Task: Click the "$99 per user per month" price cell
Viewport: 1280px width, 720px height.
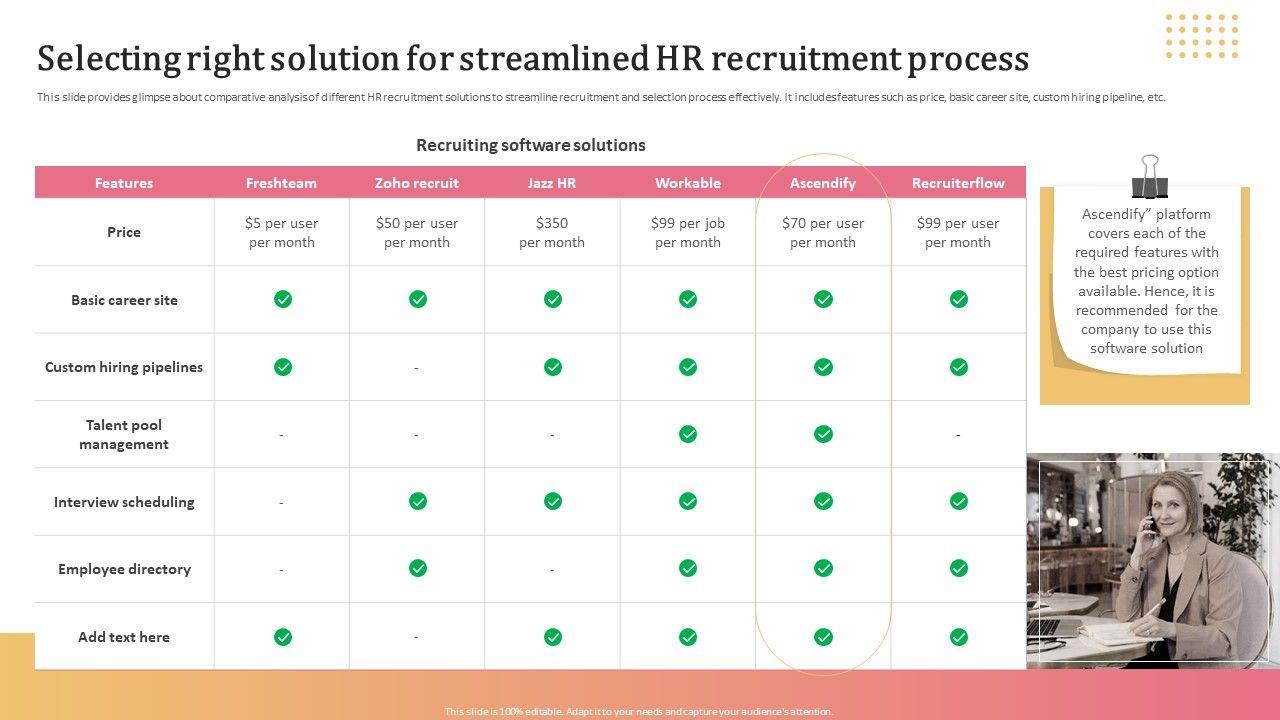Action: click(x=958, y=233)
